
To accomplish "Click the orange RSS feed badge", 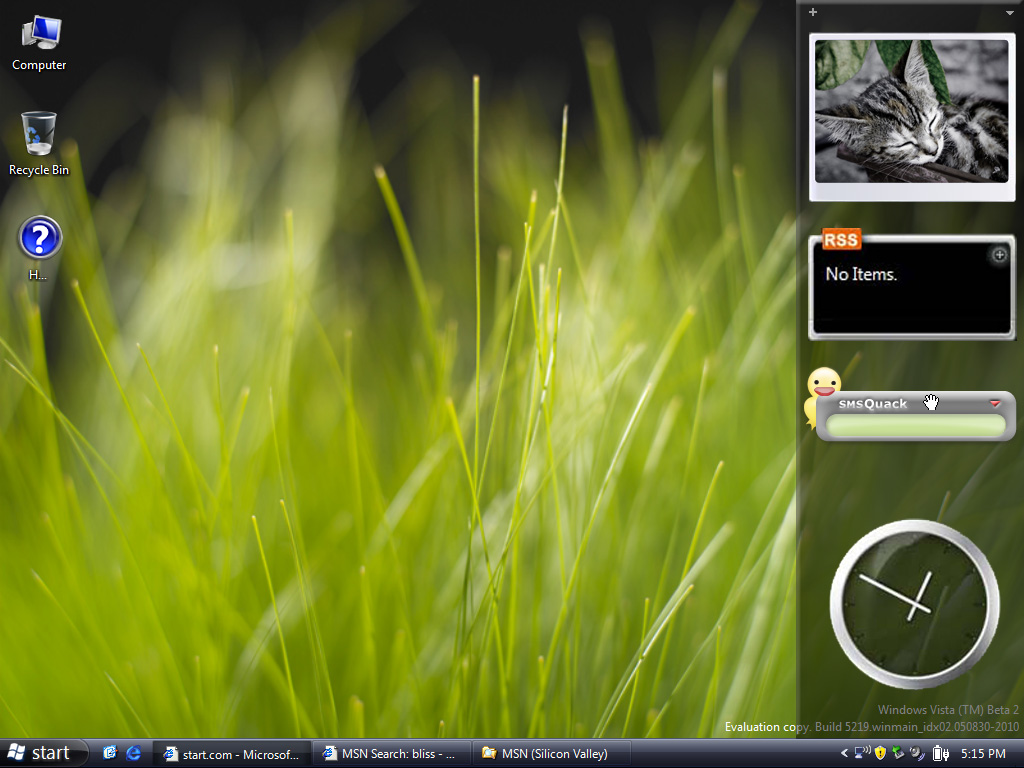I will 841,240.
